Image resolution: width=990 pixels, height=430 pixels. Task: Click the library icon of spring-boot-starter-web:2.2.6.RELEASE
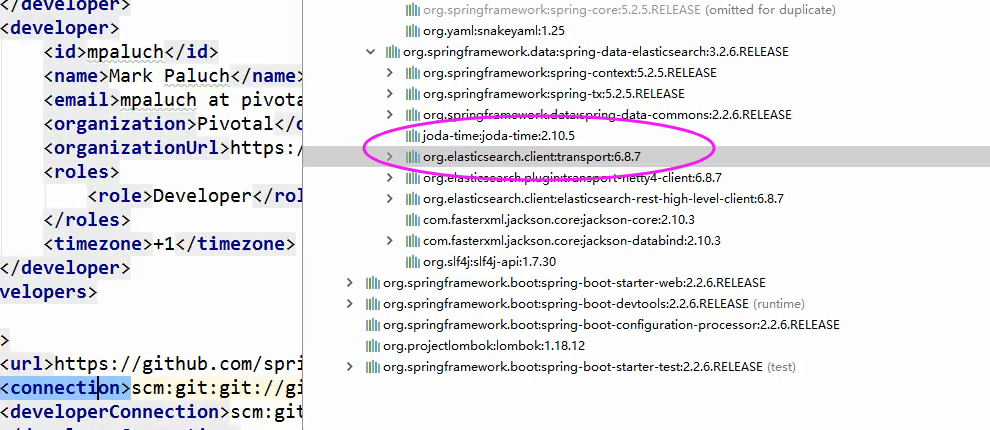pyautogui.click(x=373, y=282)
